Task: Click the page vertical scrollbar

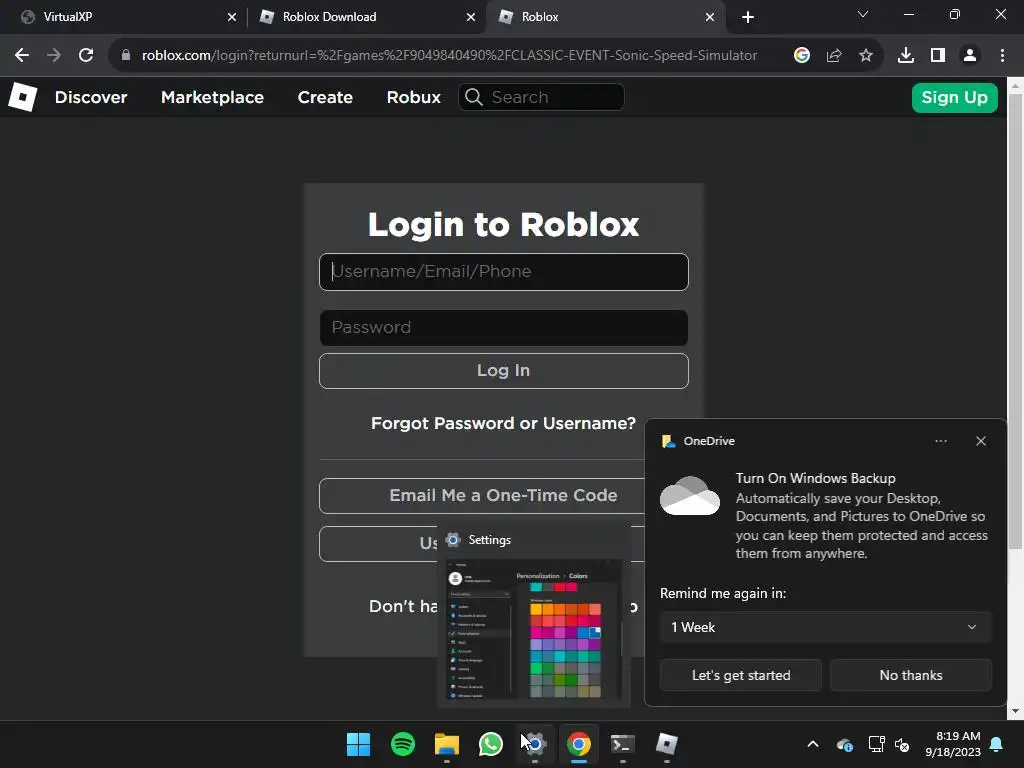Action: 1016,320
